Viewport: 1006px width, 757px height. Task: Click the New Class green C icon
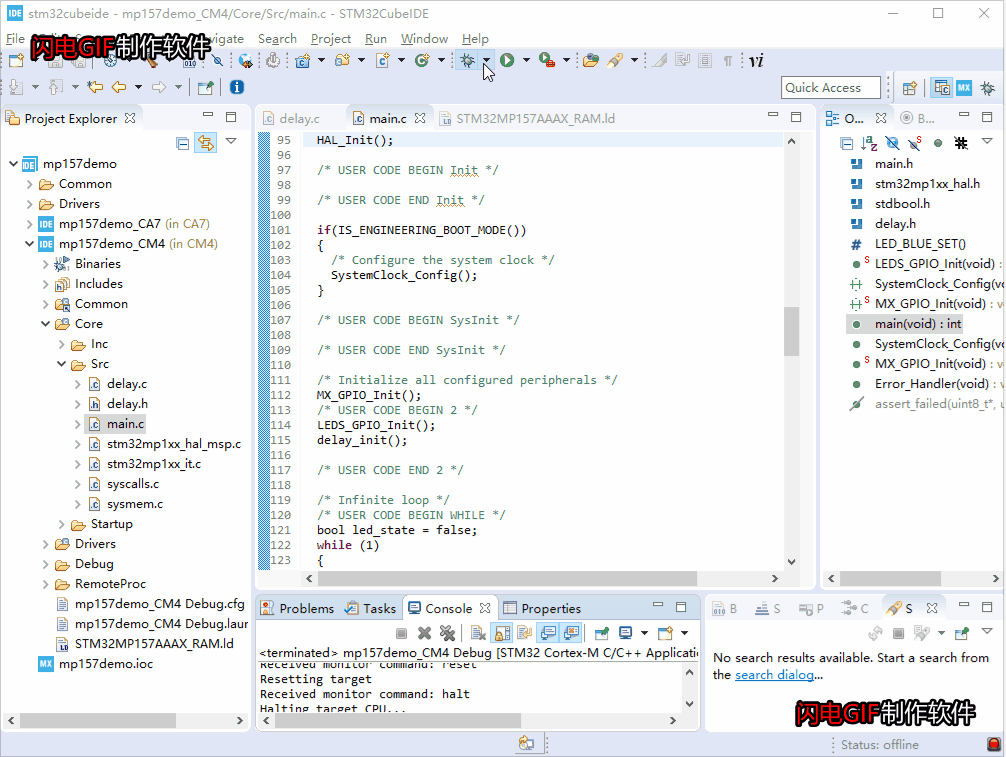422,60
